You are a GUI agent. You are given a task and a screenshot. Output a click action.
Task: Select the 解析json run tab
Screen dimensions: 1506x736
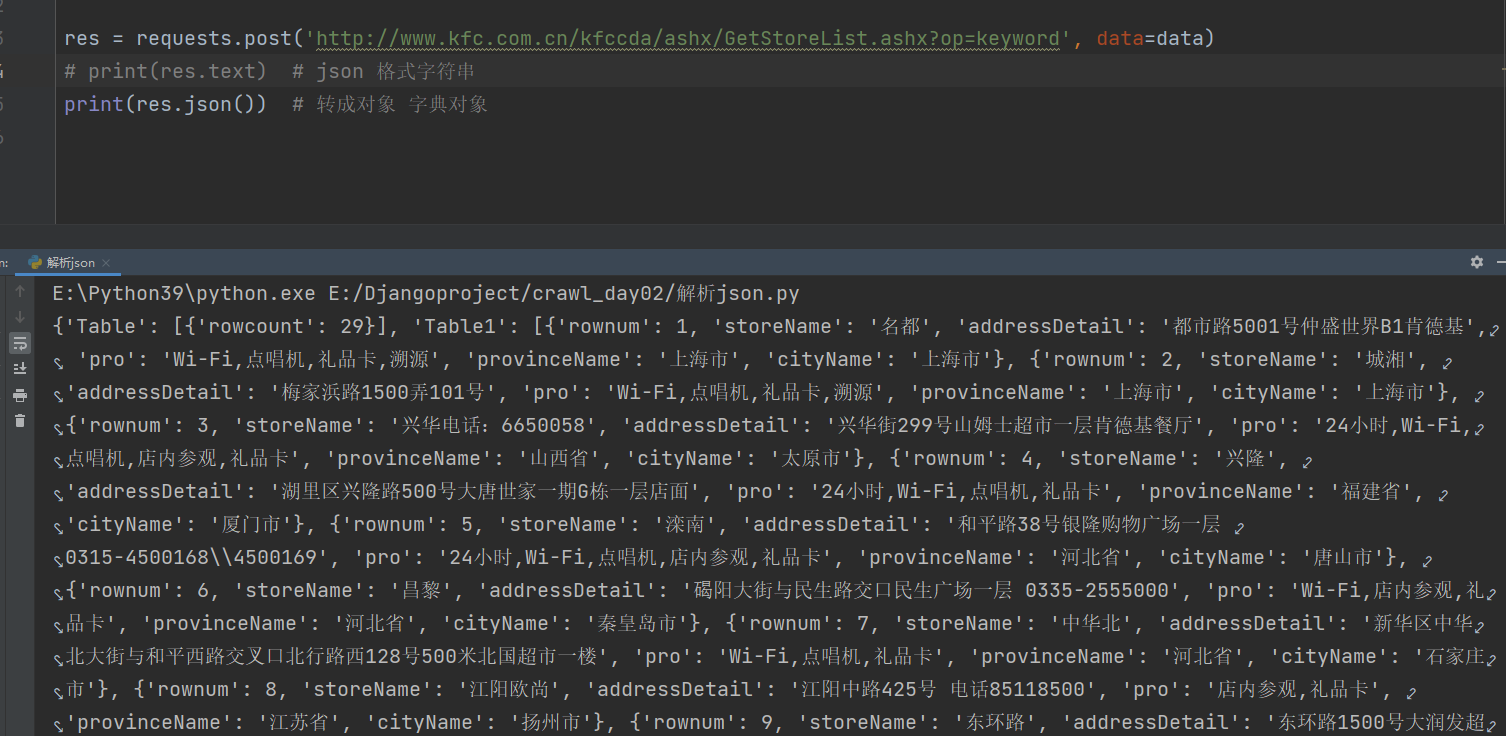click(69, 263)
